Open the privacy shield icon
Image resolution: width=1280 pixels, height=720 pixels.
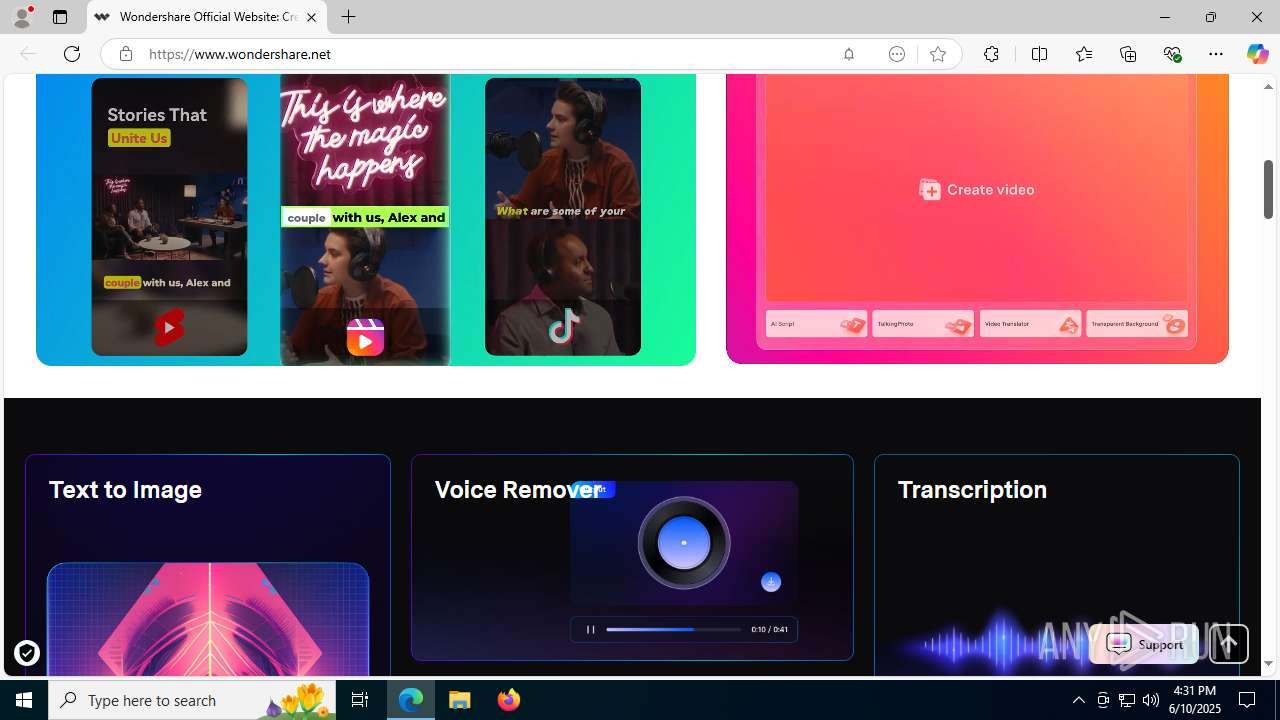[27, 653]
